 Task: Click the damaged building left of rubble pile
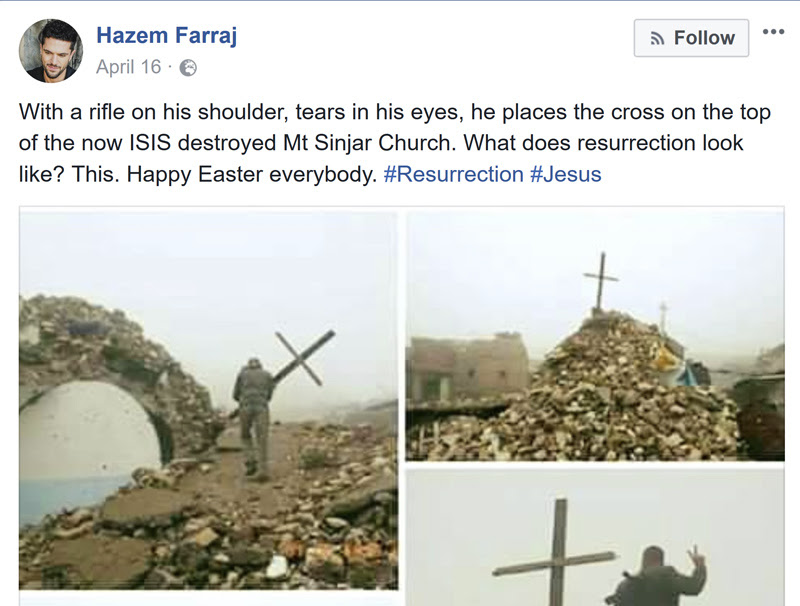pos(469,367)
